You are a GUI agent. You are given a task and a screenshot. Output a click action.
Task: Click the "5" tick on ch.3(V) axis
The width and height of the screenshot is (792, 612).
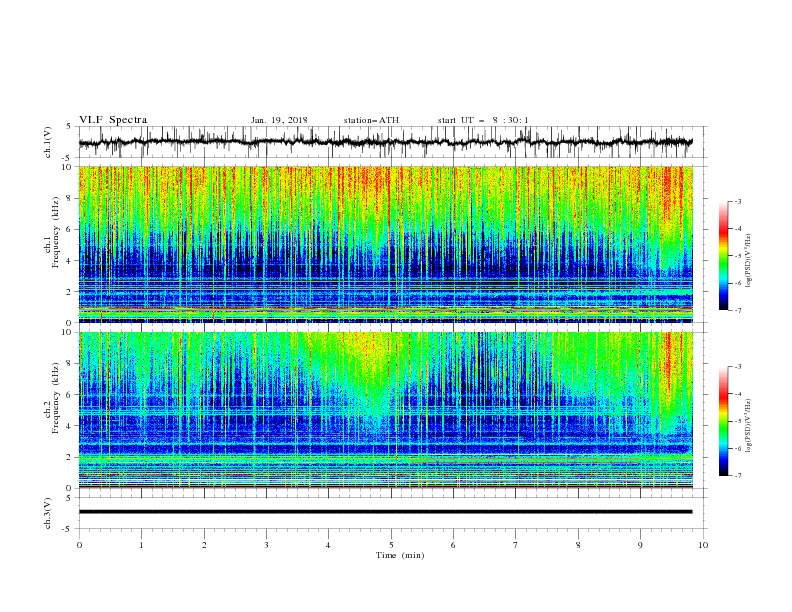tap(69, 497)
